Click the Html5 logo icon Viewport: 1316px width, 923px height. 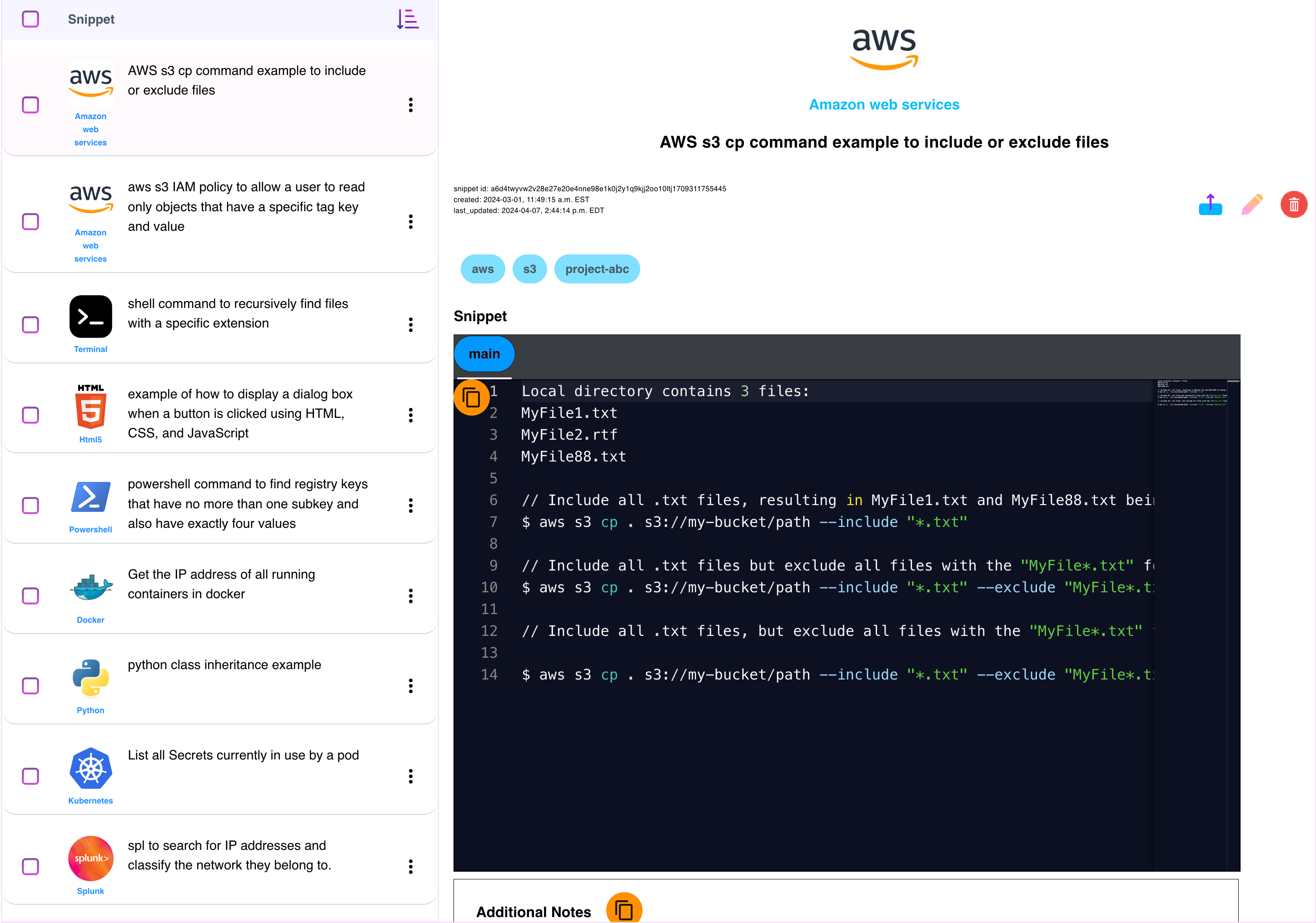click(x=90, y=409)
